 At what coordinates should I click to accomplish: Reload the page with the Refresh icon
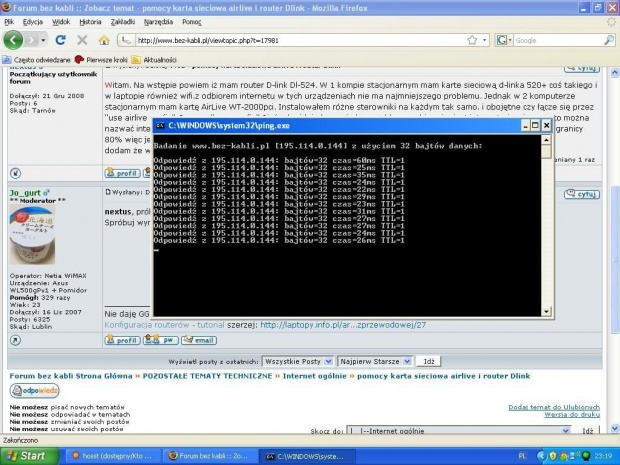[x=60, y=40]
